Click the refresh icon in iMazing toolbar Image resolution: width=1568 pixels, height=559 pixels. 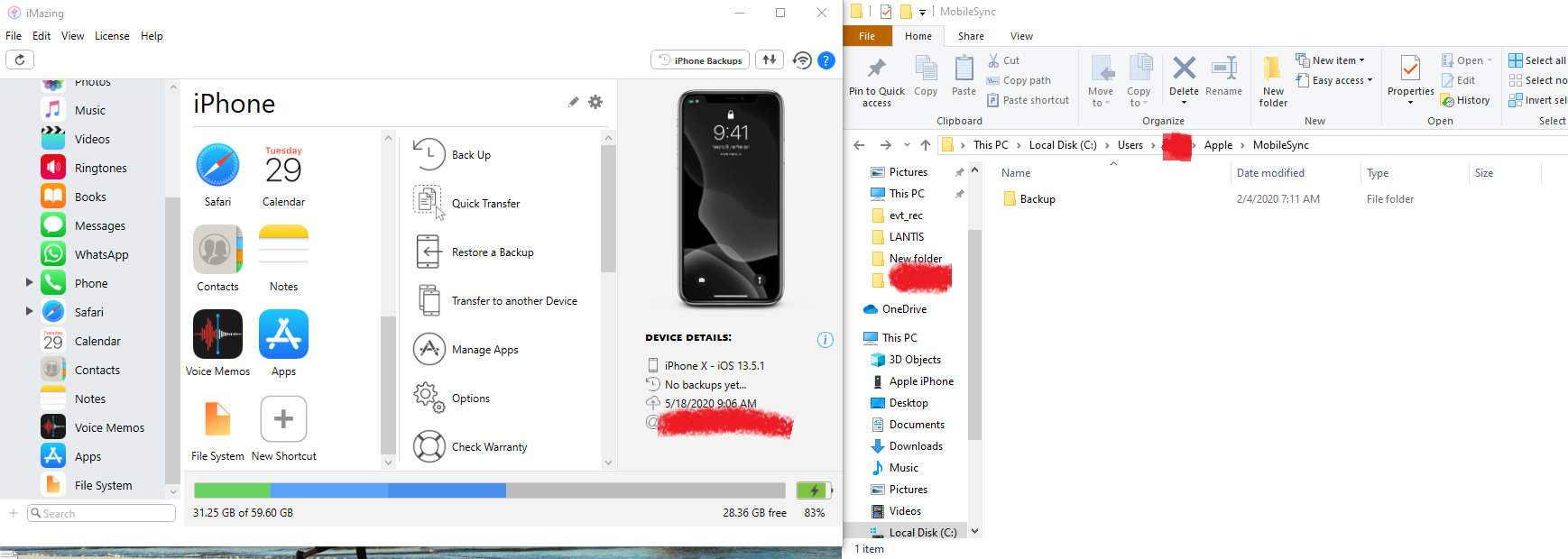click(20, 60)
